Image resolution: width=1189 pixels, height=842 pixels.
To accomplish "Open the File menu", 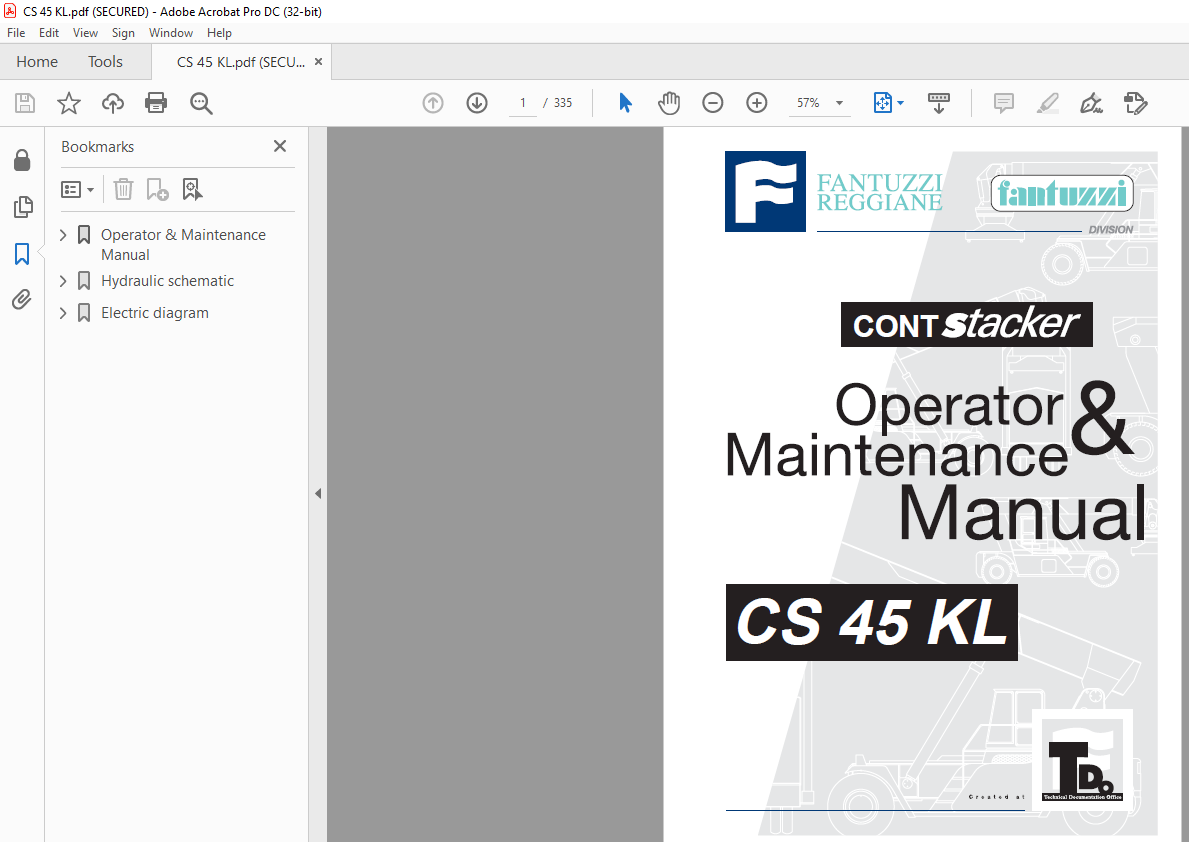I will click(16, 33).
